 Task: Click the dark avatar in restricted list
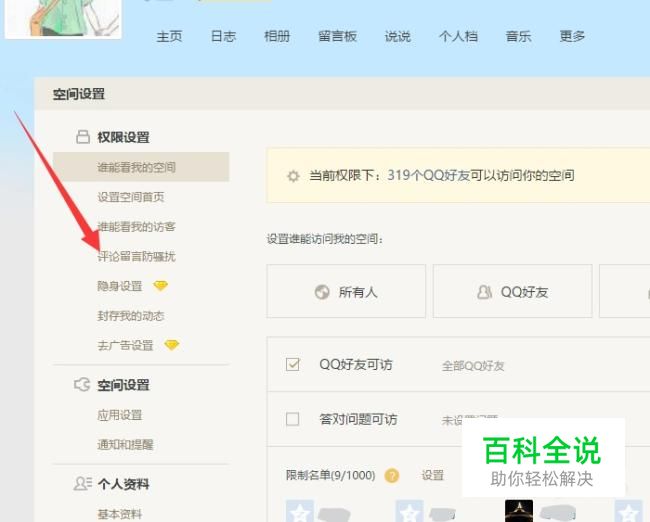[519, 511]
